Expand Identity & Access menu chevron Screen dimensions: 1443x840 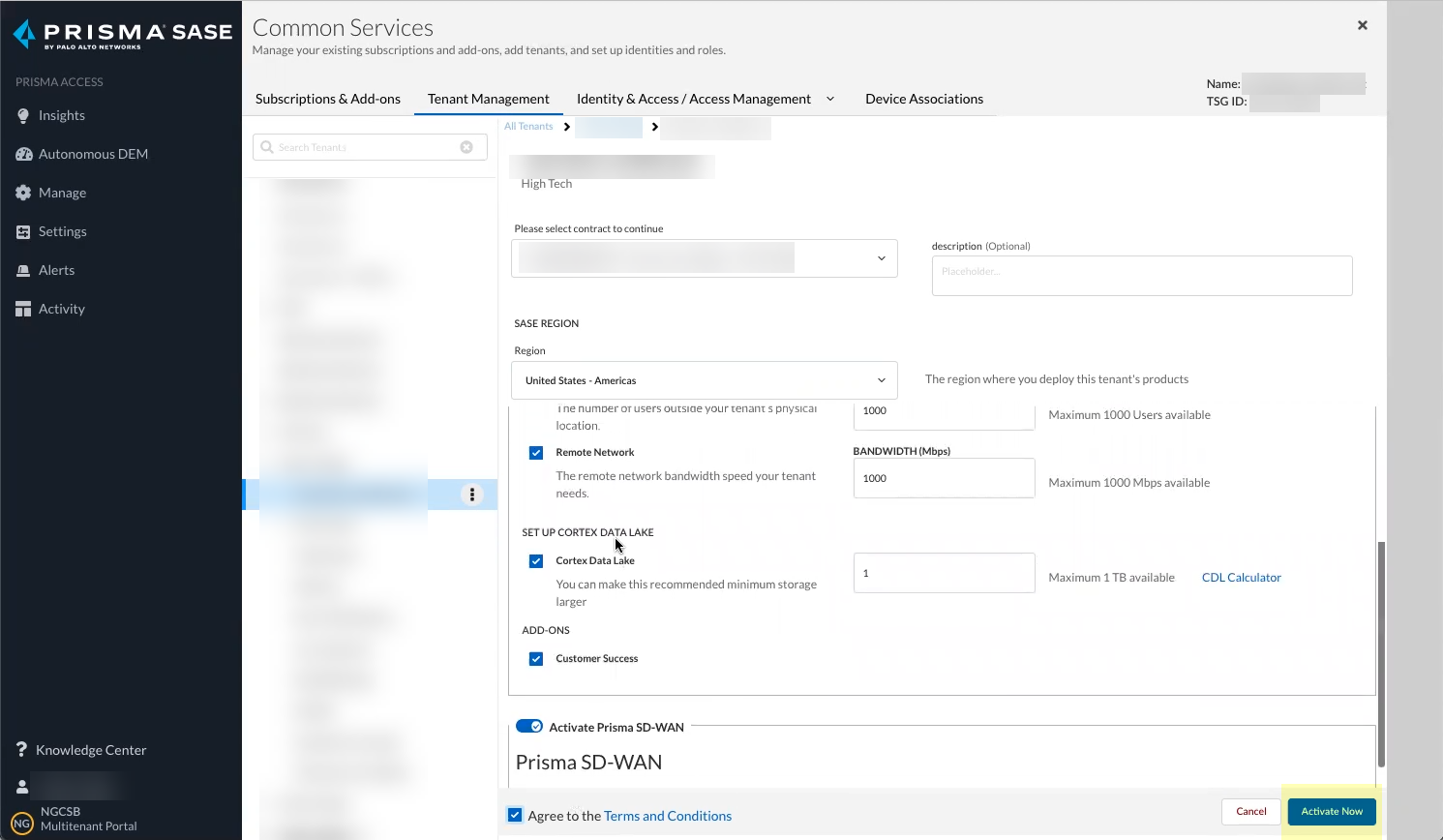point(830,99)
